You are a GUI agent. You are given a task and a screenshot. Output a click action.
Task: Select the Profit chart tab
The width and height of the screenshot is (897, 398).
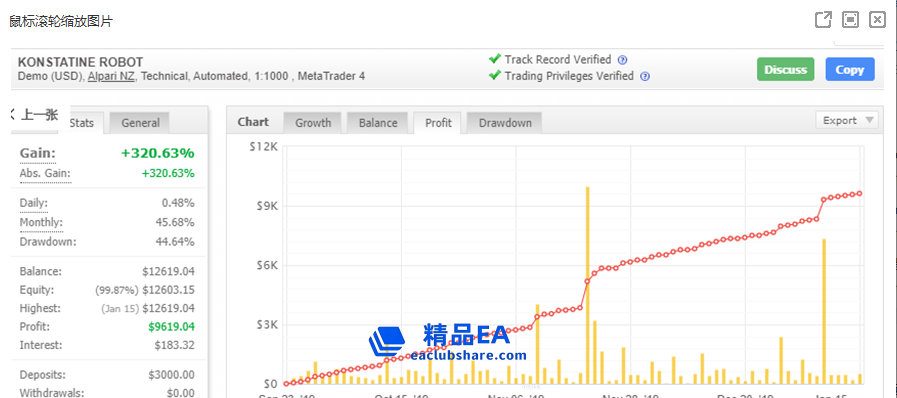438,123
